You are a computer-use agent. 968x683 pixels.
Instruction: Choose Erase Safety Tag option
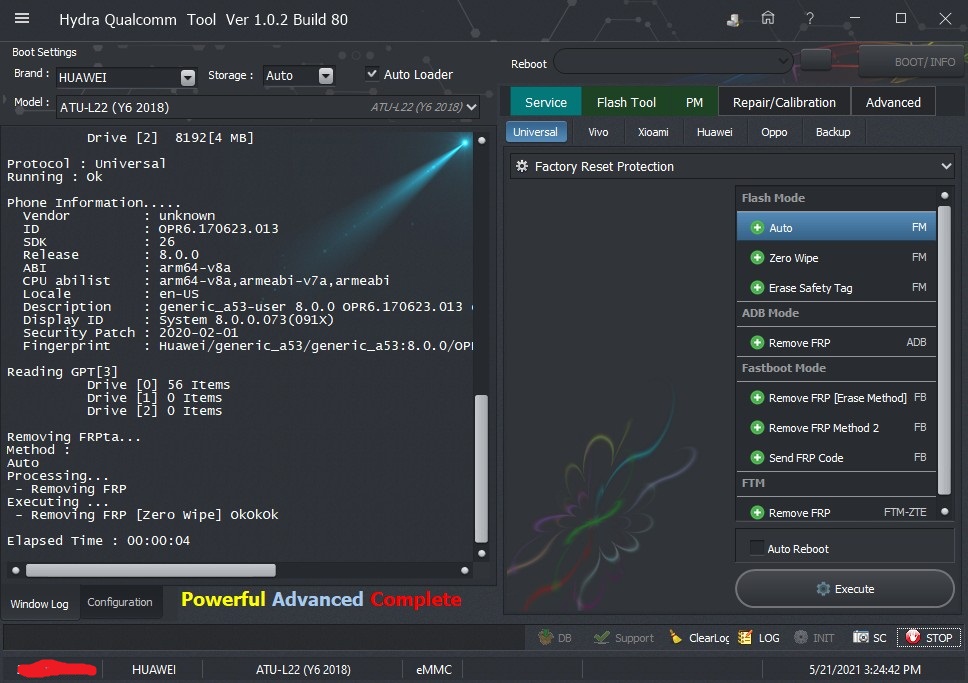coord(837,287)
